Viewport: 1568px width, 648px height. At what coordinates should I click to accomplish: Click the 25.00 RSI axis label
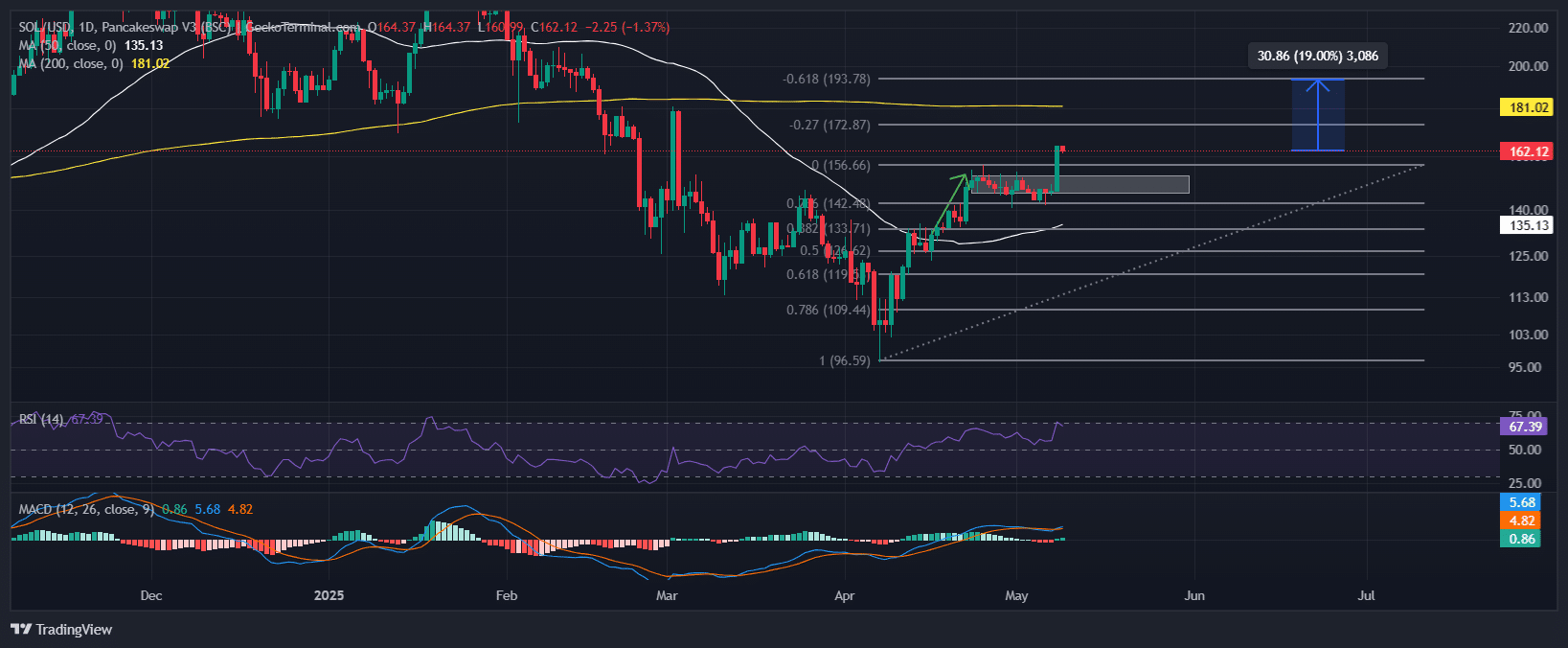pos(1525,483)
